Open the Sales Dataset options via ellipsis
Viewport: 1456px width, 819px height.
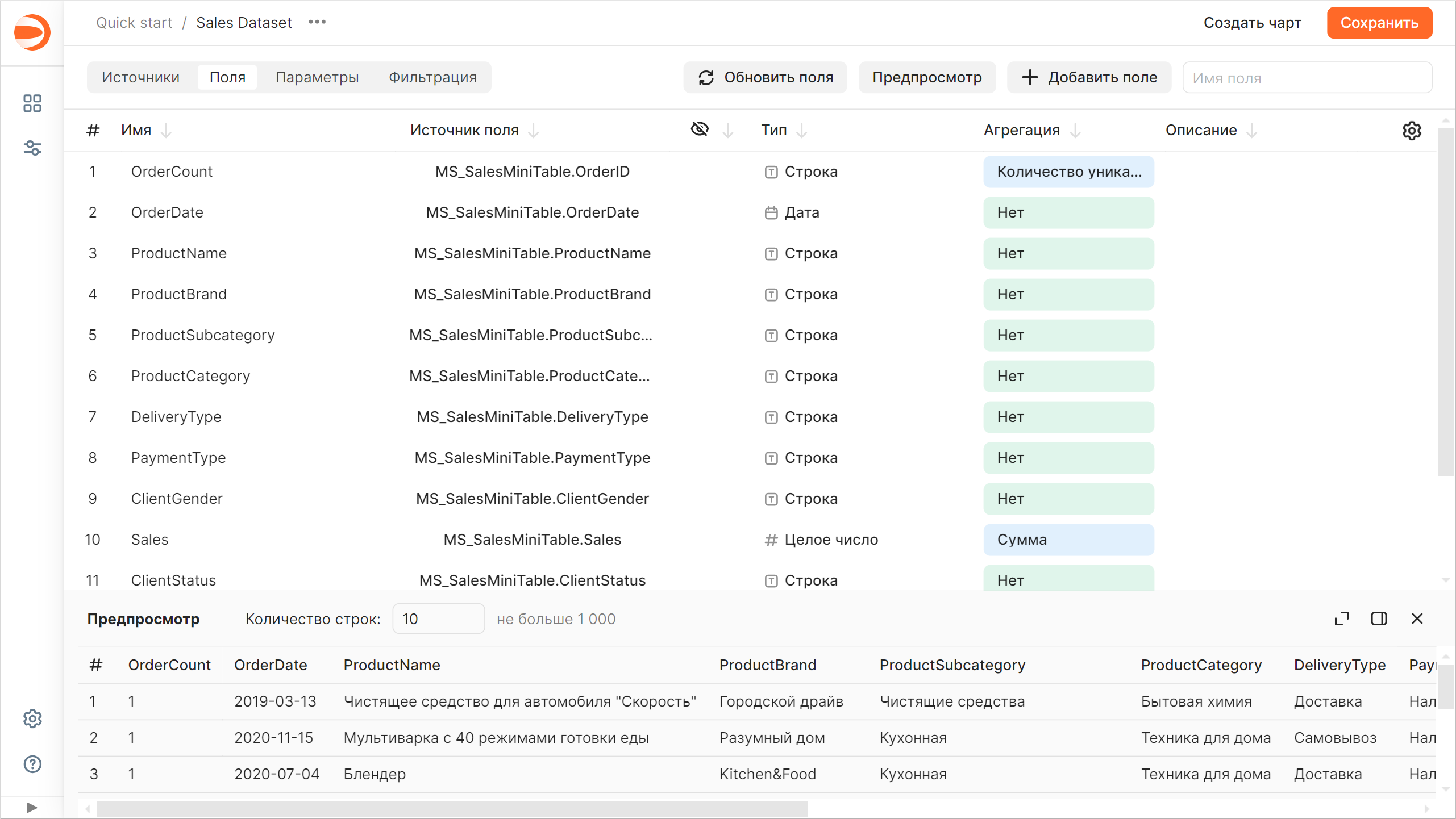(x=317, y=22)
